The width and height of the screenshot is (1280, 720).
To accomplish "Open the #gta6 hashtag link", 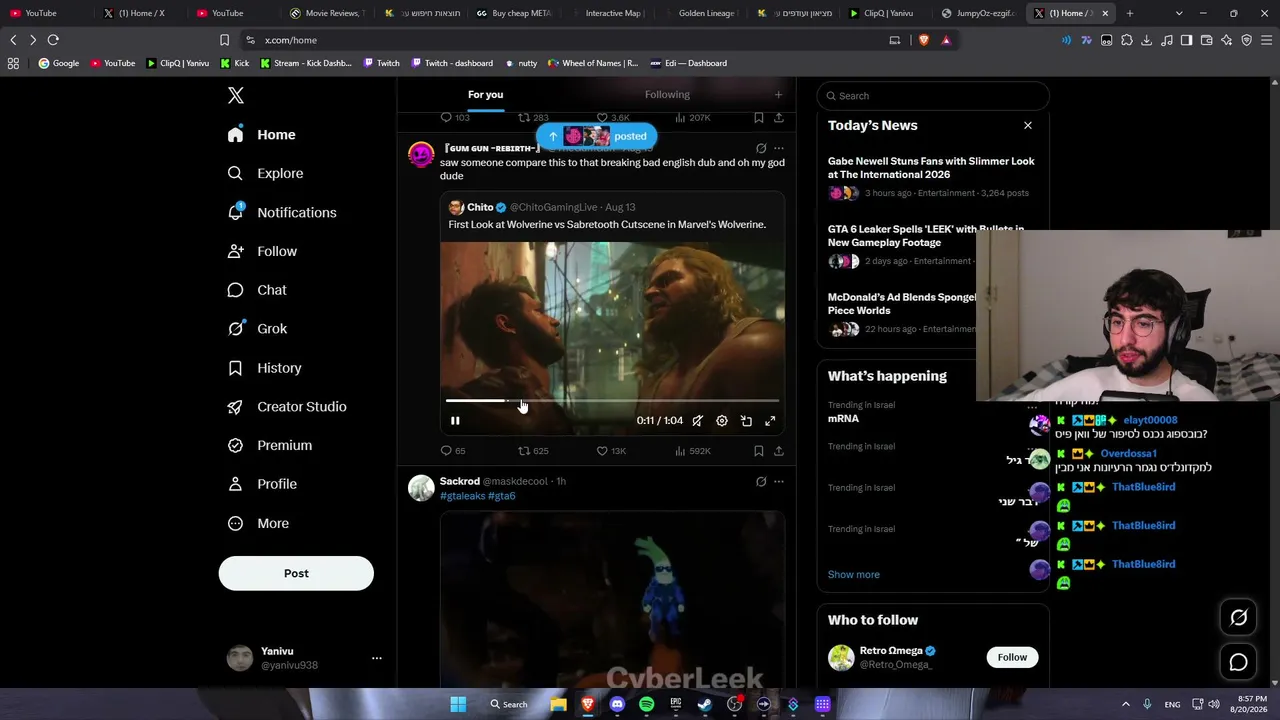I will (502, 496).
